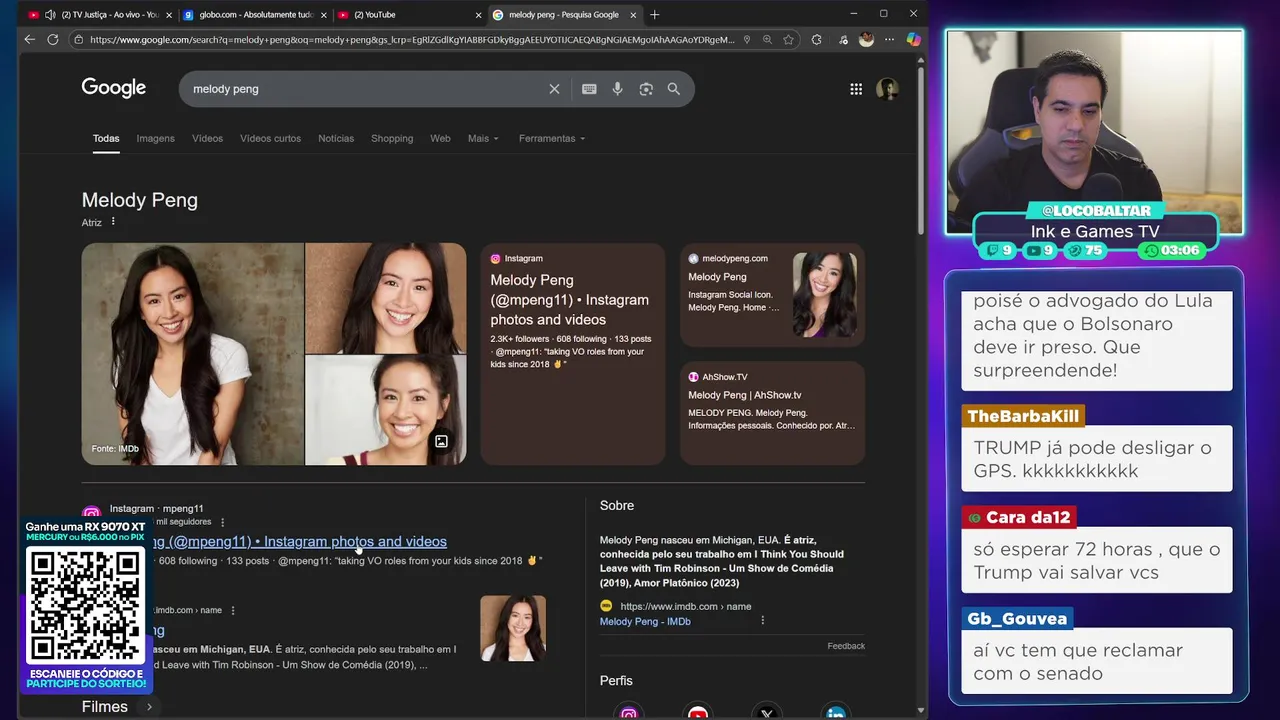This screenshot has height=720, width=1280.
Task: Select the Todas search tab
Action: pyautogui.click(x=106, y=138)
